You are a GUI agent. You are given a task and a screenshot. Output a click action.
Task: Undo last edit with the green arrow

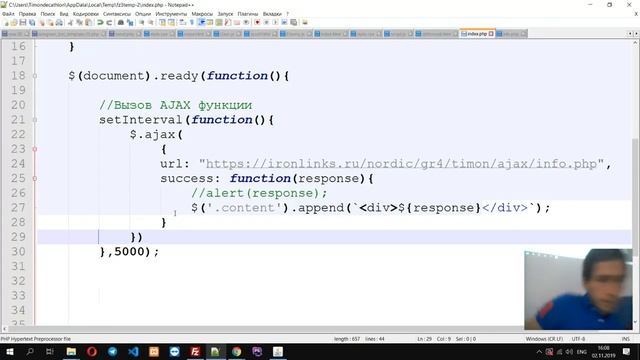tap(100, 22)
